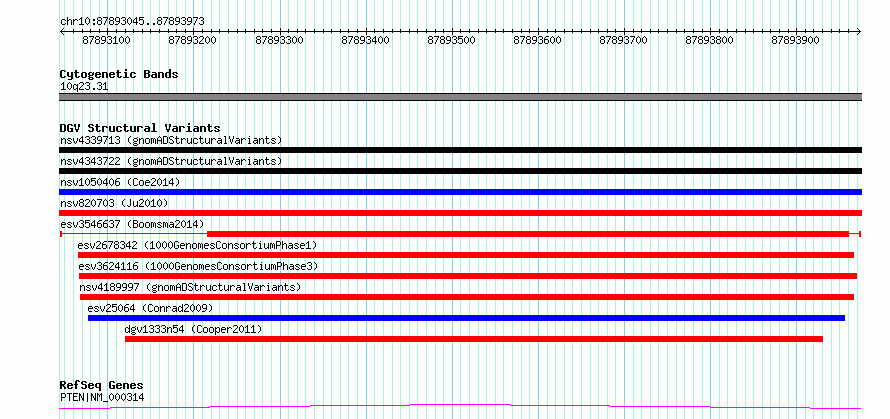Select the esv3546637 (Boomsma2014) label
The width and height of the screenshot is (890, 419).
pyautogui.click(x=132, y=224)
